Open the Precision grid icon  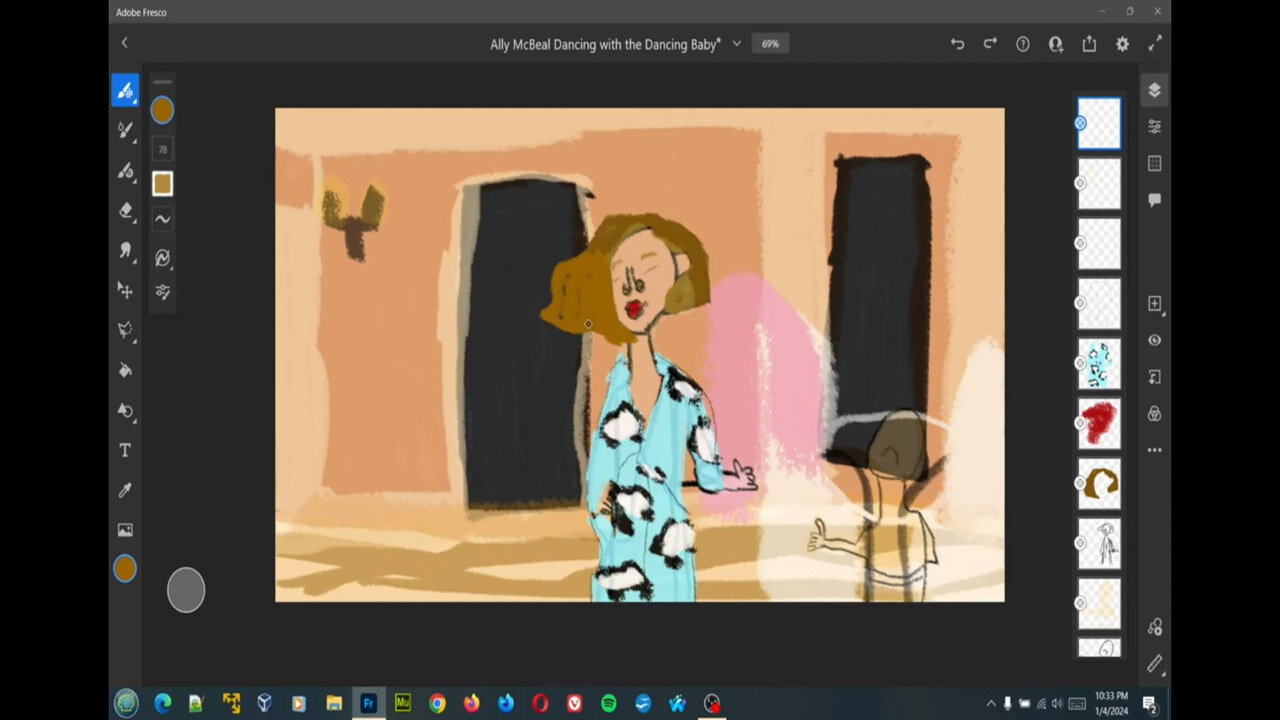[1154, 163]
